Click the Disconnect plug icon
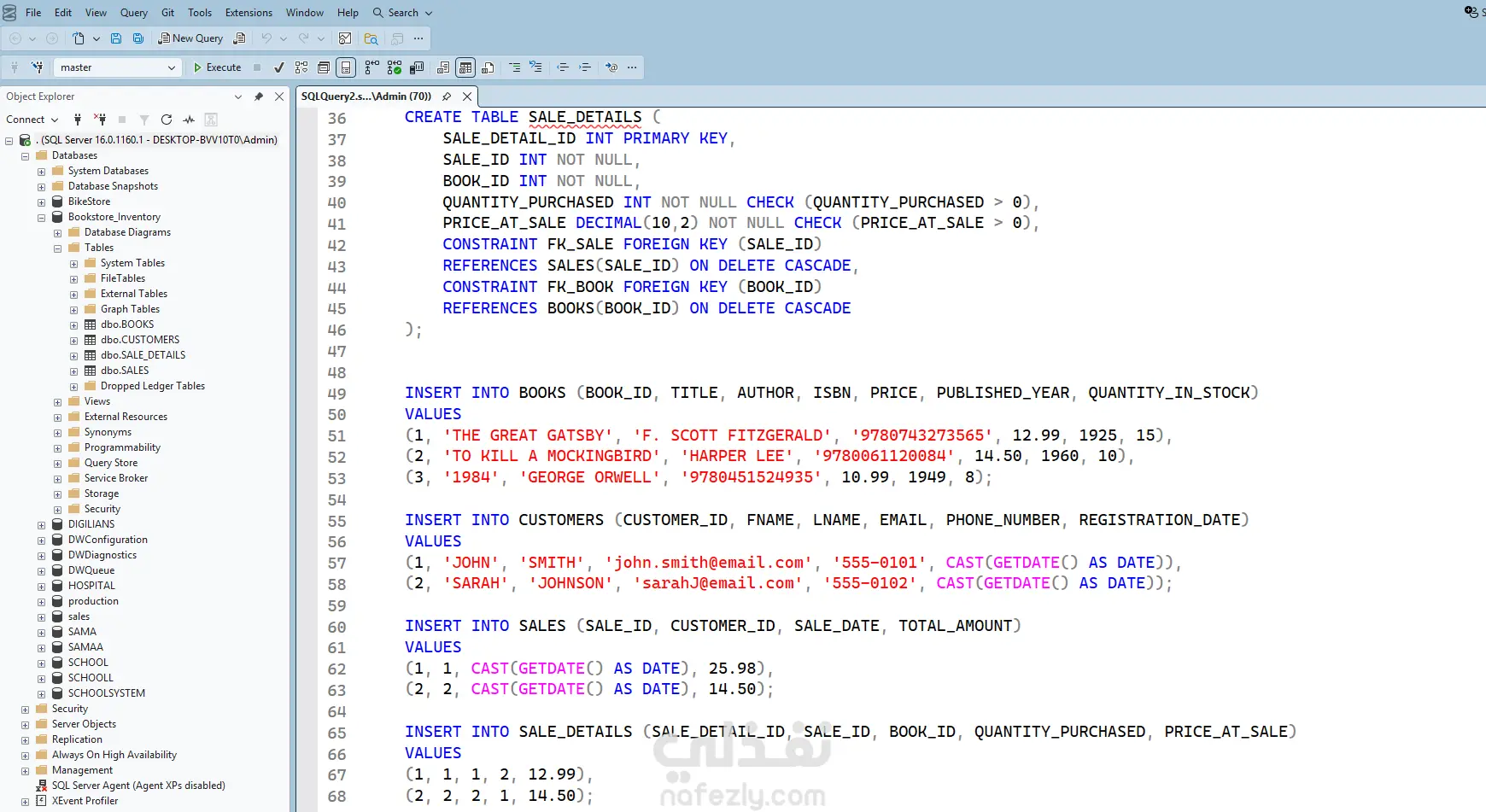Image resolution: width=1486 pixels, height=812 pixels. 100,120
